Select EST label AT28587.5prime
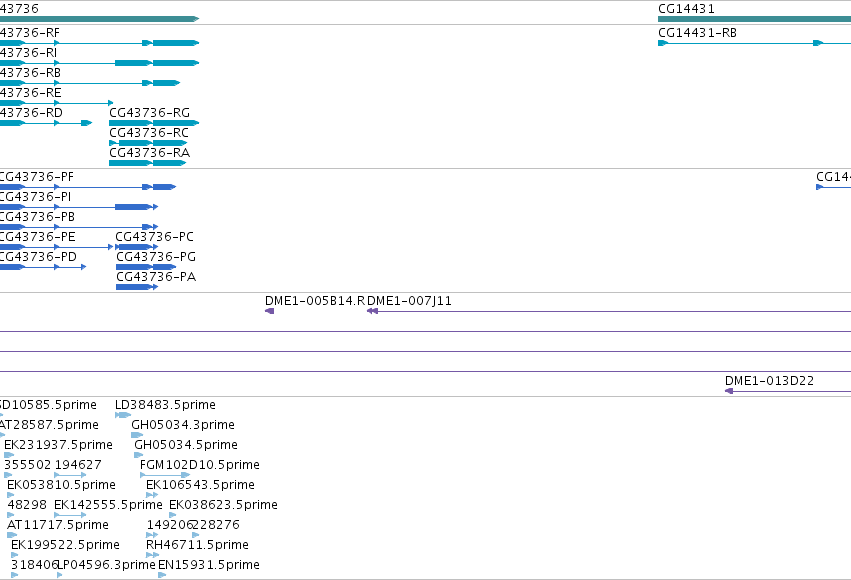The height and width of the screenshot is (580, 851). (x=49, y=425)
